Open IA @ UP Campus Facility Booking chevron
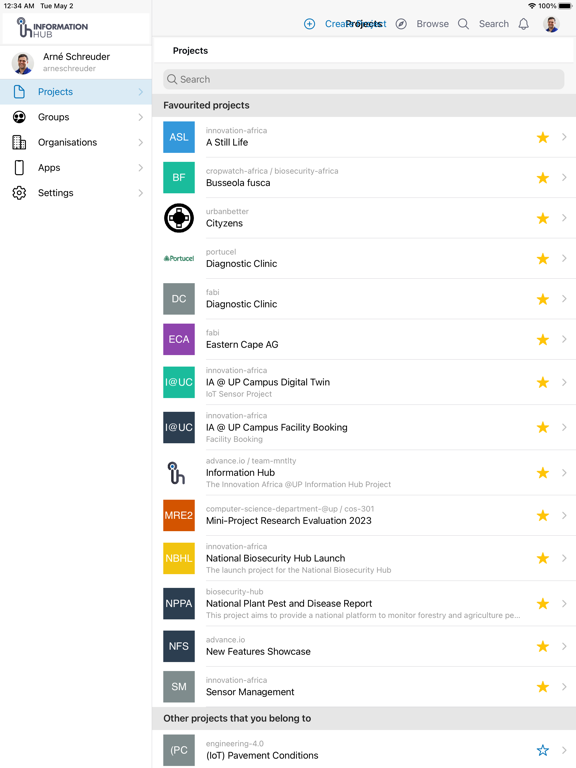Screen dimensions: 576x768 coord(564,427)
